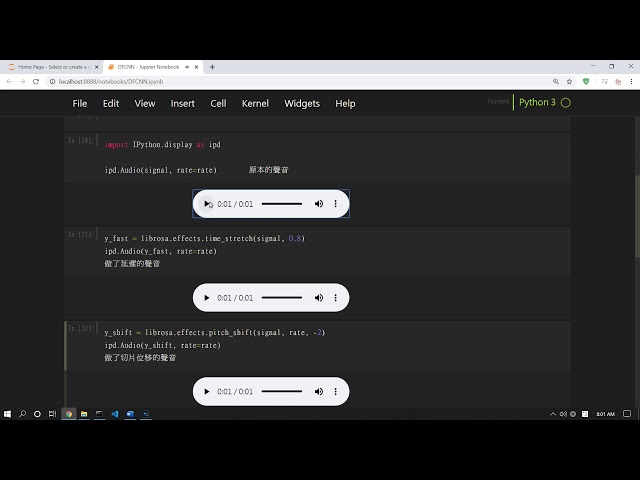
Task: Select the time_stretch code cell In [21]
Action: [317, 251]
